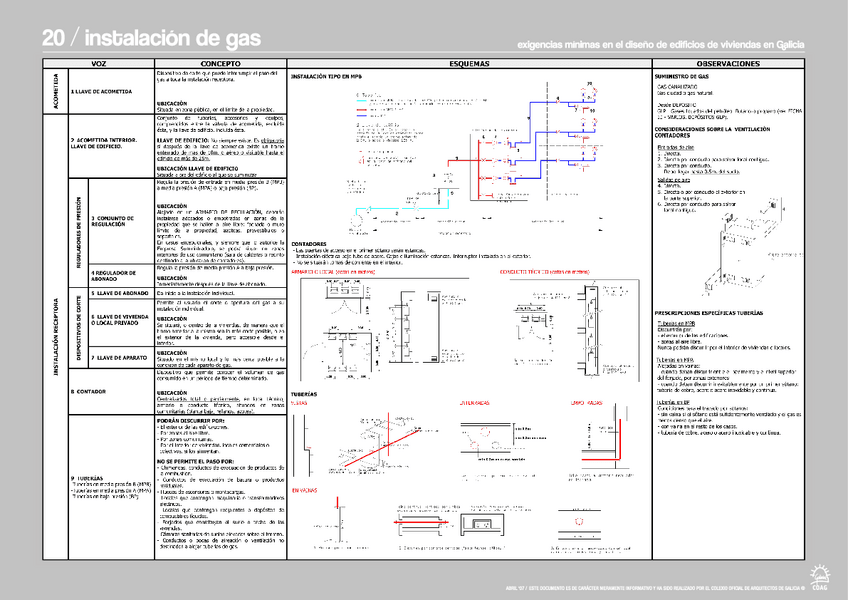
Task: Select the "ESQUEMAS" column header
Action: coord(469,64)
